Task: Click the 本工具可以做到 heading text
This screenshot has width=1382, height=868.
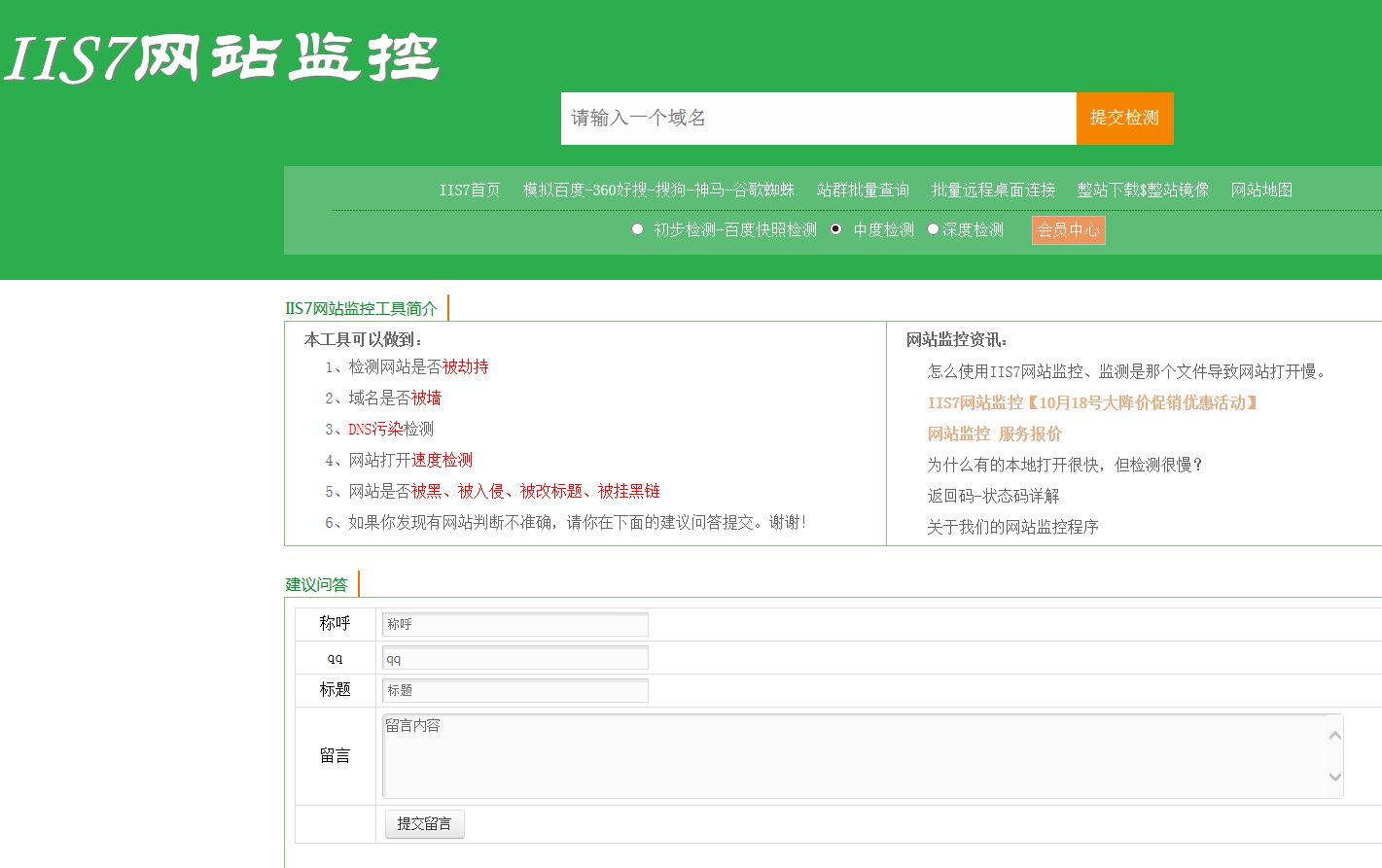Action: click(x=364, y=339)
